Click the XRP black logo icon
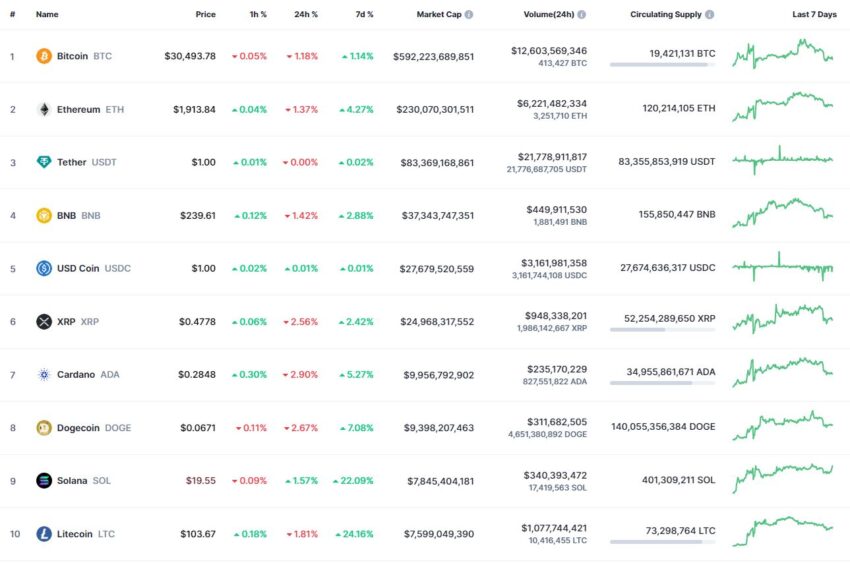Viewport: 850px width, 563px height. pos(44,321)
